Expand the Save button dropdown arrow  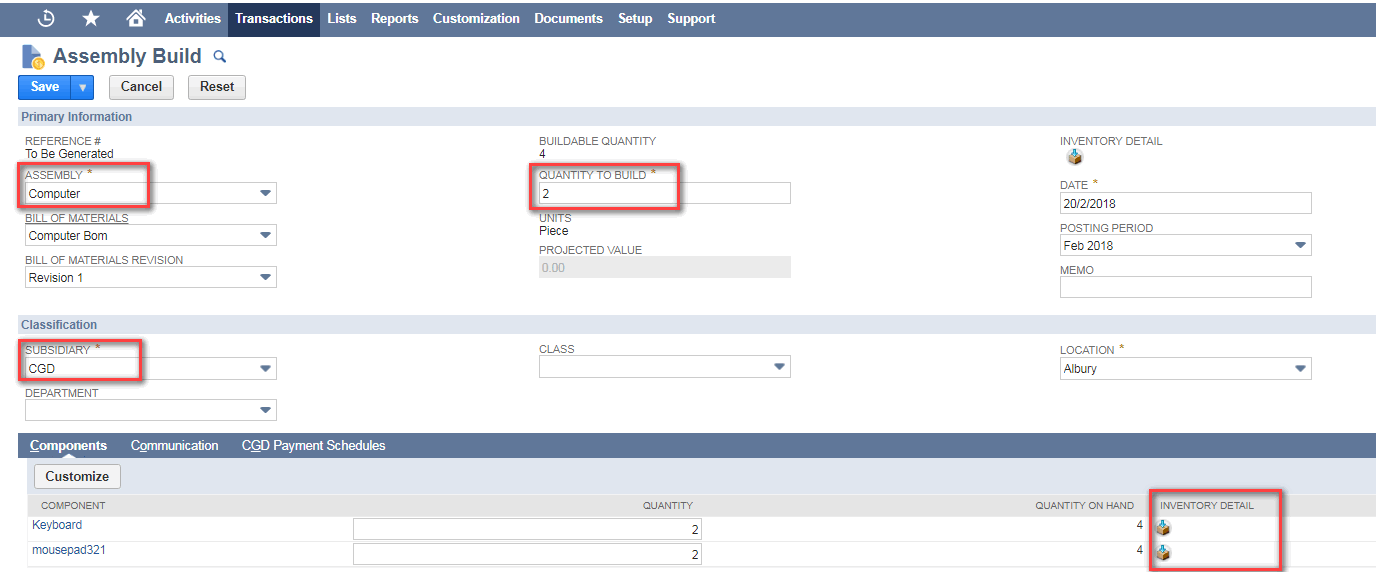pos(83,87)
